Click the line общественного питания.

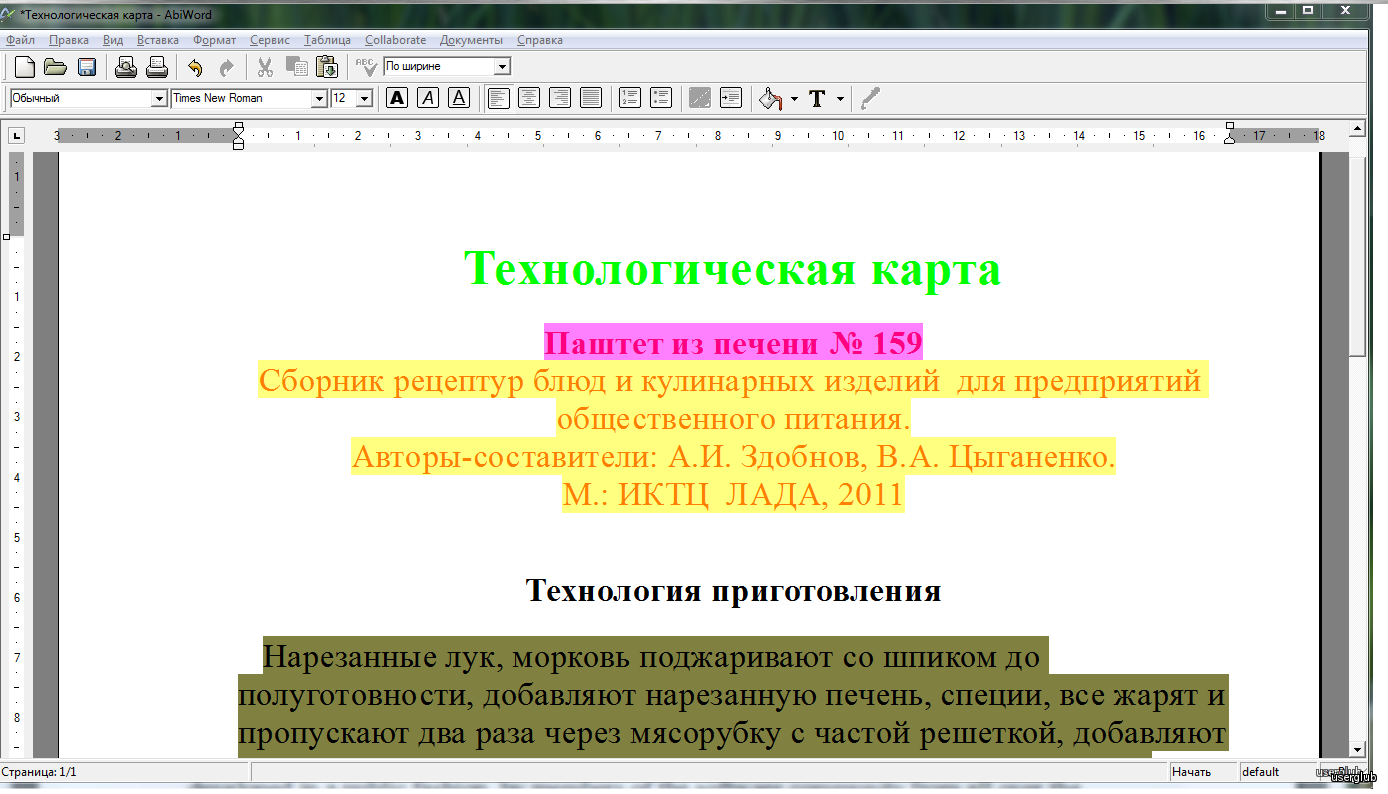click(x=733, y=419)
